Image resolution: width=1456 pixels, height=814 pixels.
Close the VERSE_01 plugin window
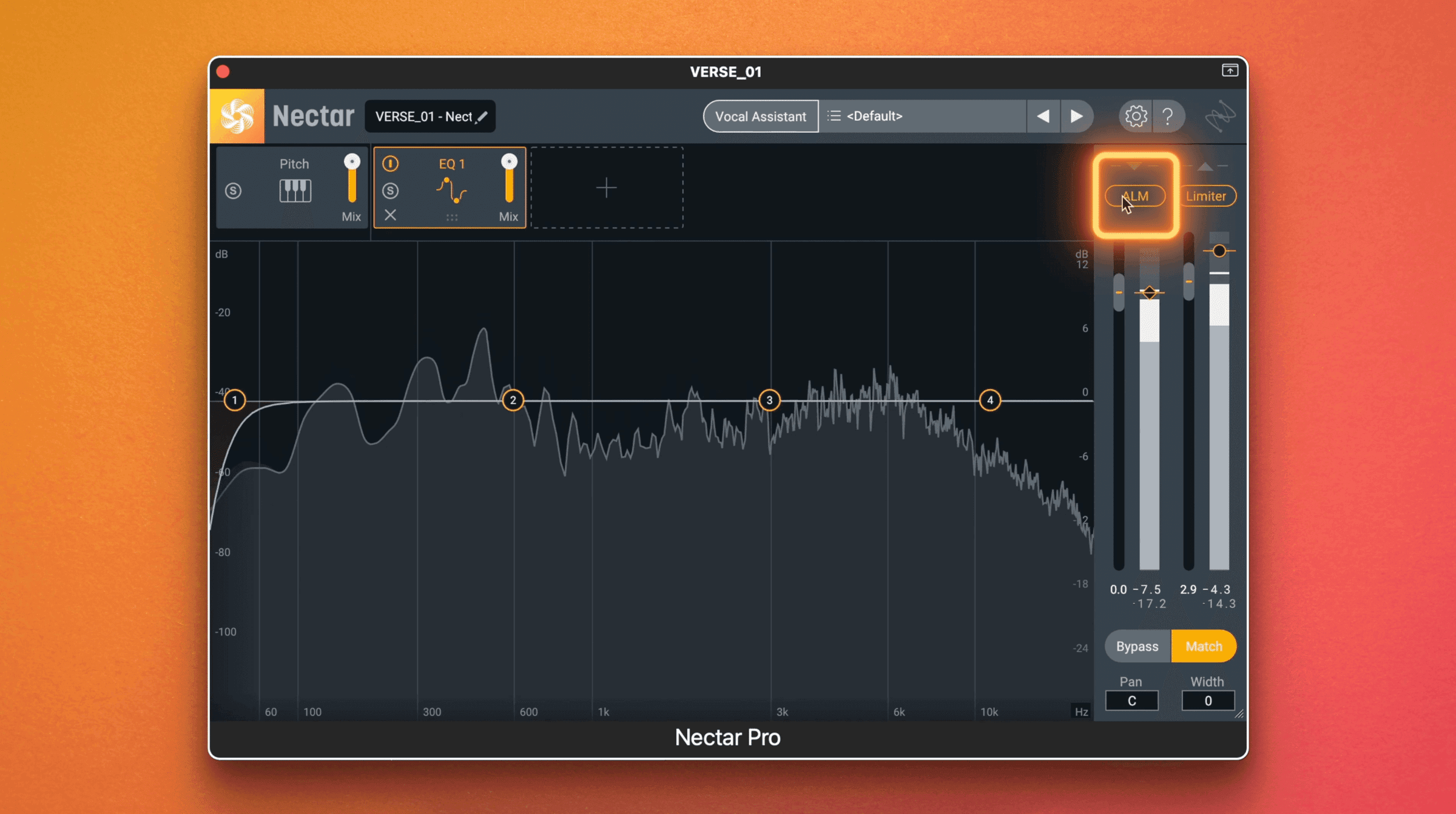point(223,72)
